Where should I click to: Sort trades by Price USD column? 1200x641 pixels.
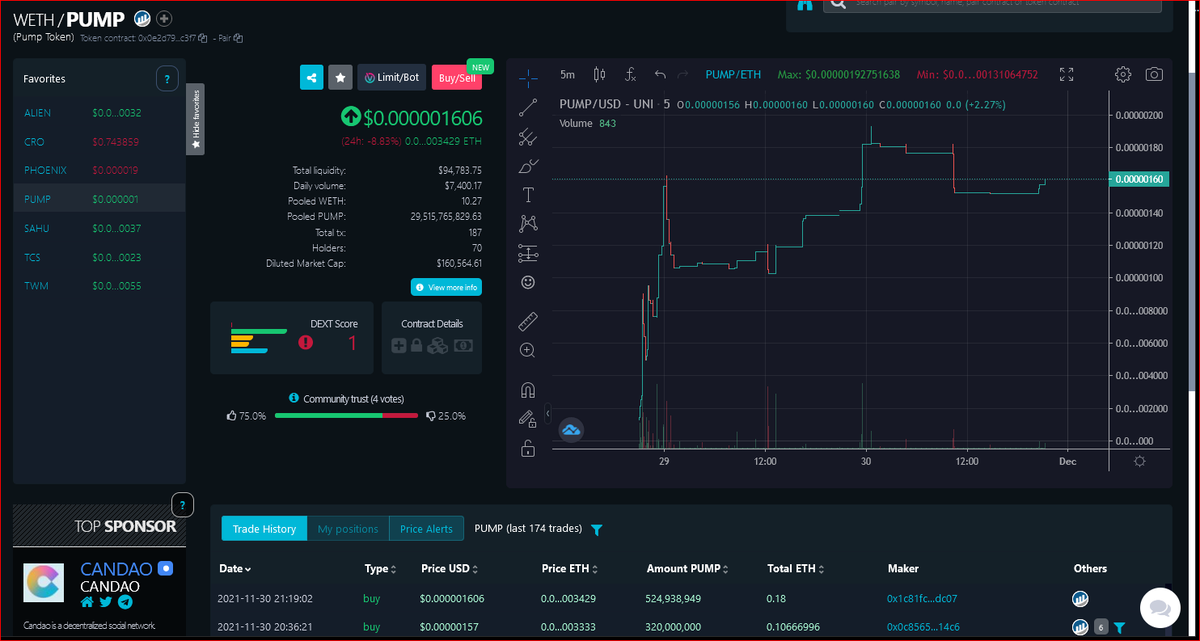click(x=450, y=569)
